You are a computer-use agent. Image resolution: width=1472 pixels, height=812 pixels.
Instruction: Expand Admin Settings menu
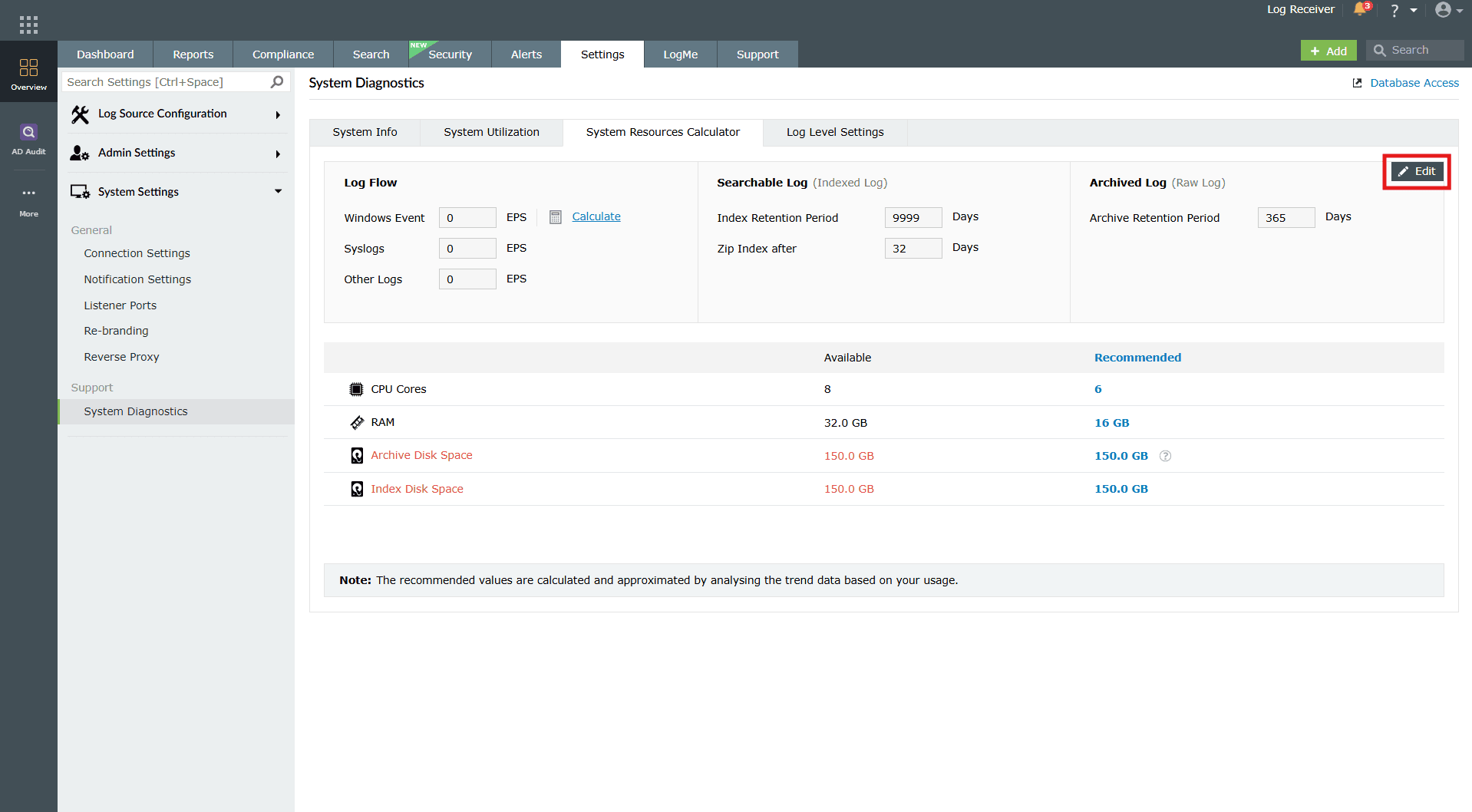coord(176,153)
